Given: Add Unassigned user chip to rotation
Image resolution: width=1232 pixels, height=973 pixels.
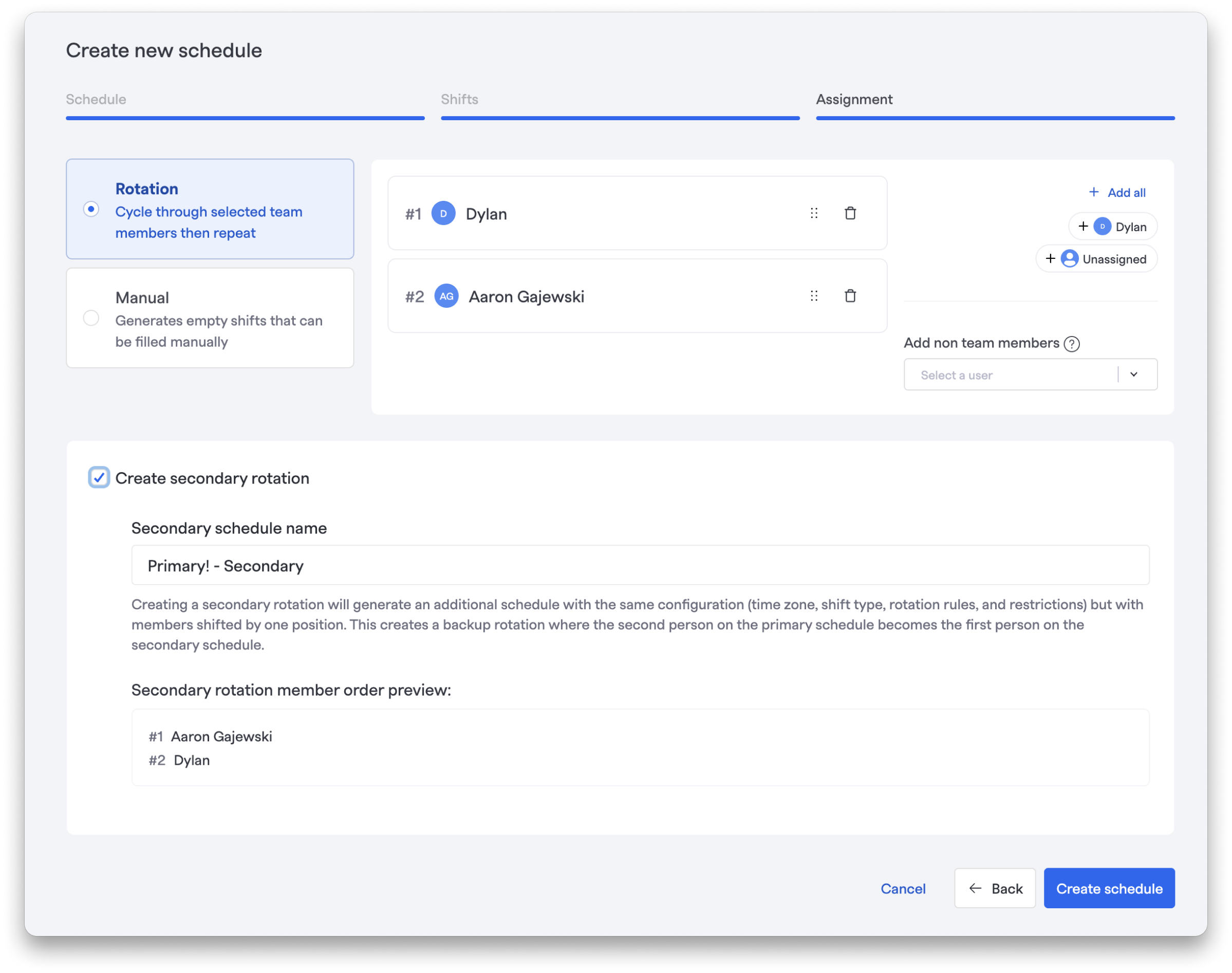Looking at the screenshot, I should 1096,259.
